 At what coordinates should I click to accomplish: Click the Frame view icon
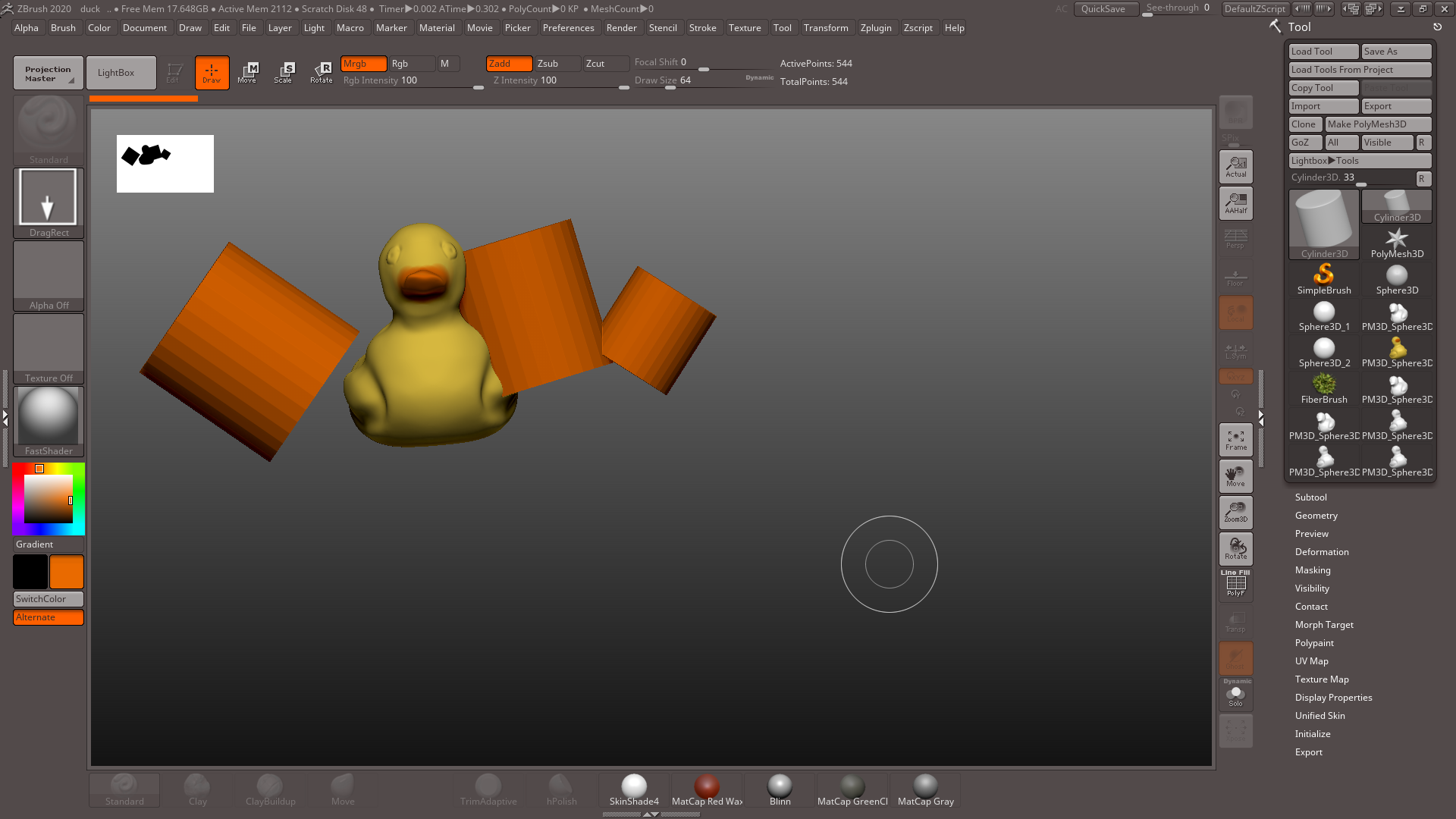click(1235, 440)
